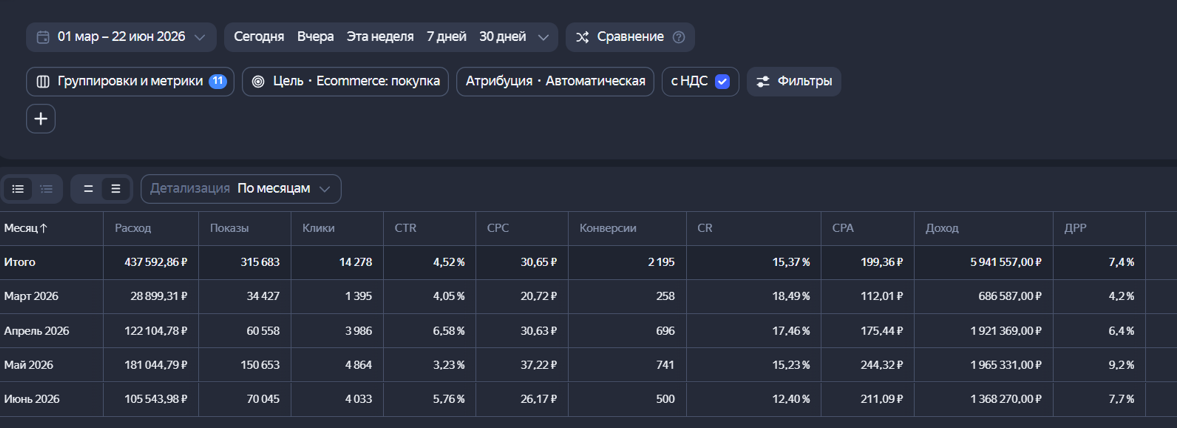
Task: Click the CPA column header
Action: tap(843, 228)
